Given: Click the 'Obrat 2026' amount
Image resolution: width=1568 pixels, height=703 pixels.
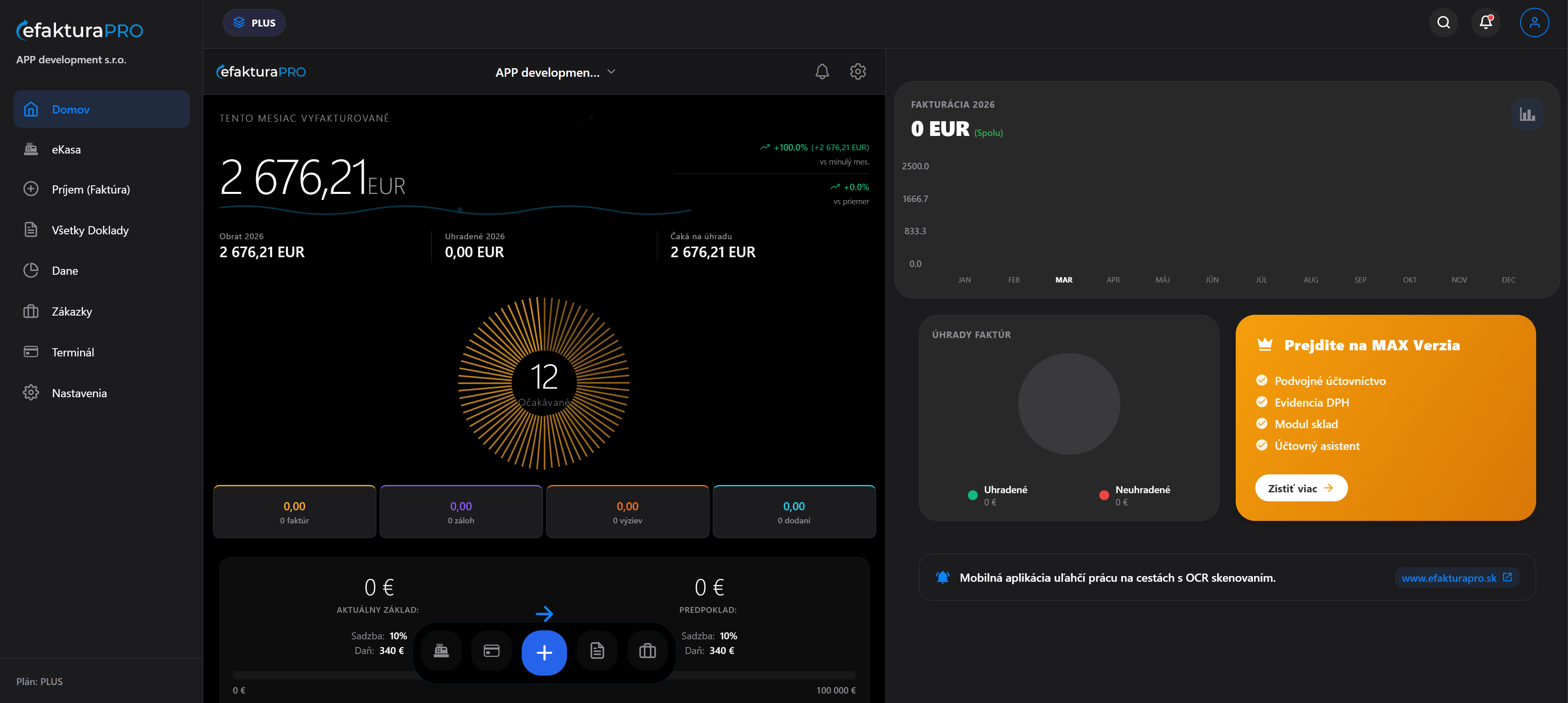Looking at the screenshot, I should pos(262,252).
